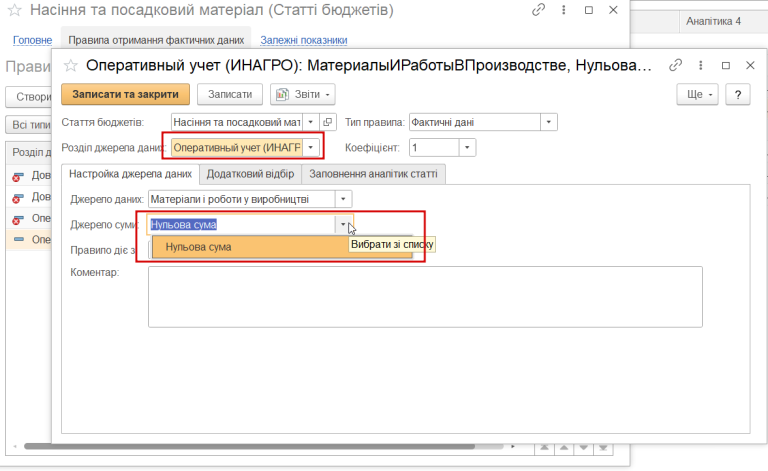Open Залежні показники link
The image size is (768, 471).
(304, 40)
